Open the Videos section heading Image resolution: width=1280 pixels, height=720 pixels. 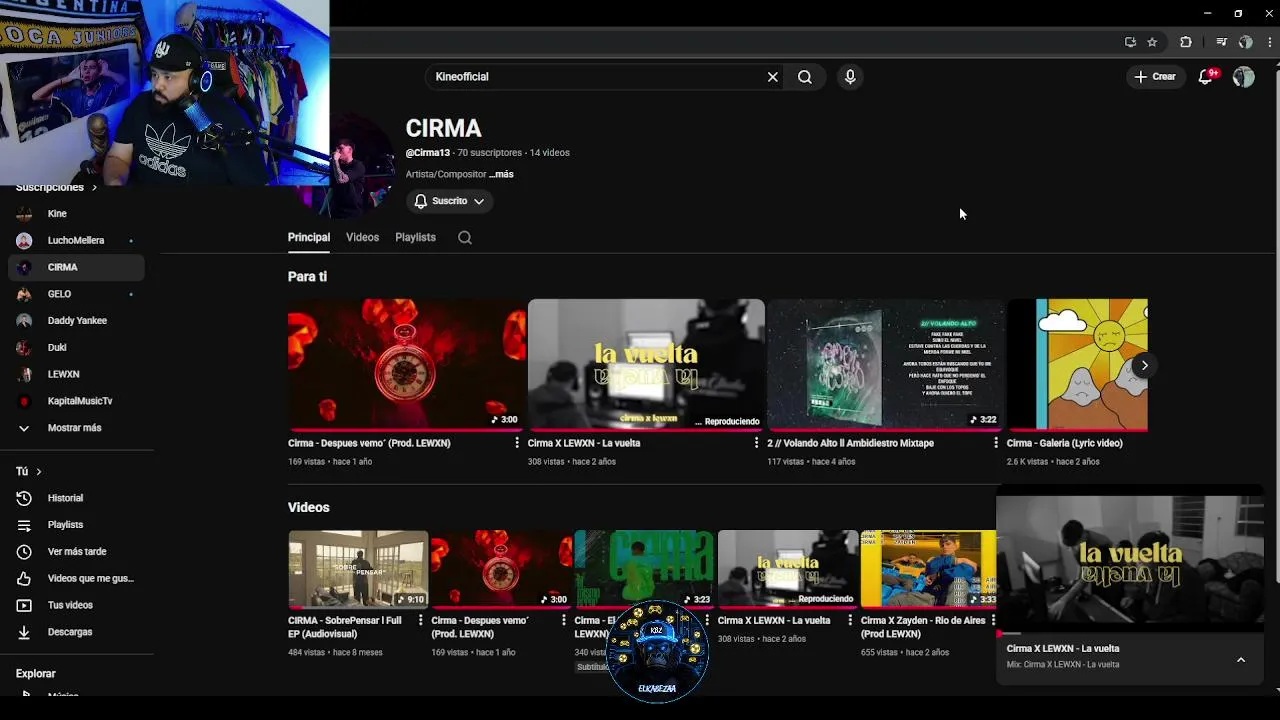pyautogui.click(x=309, y=508)
